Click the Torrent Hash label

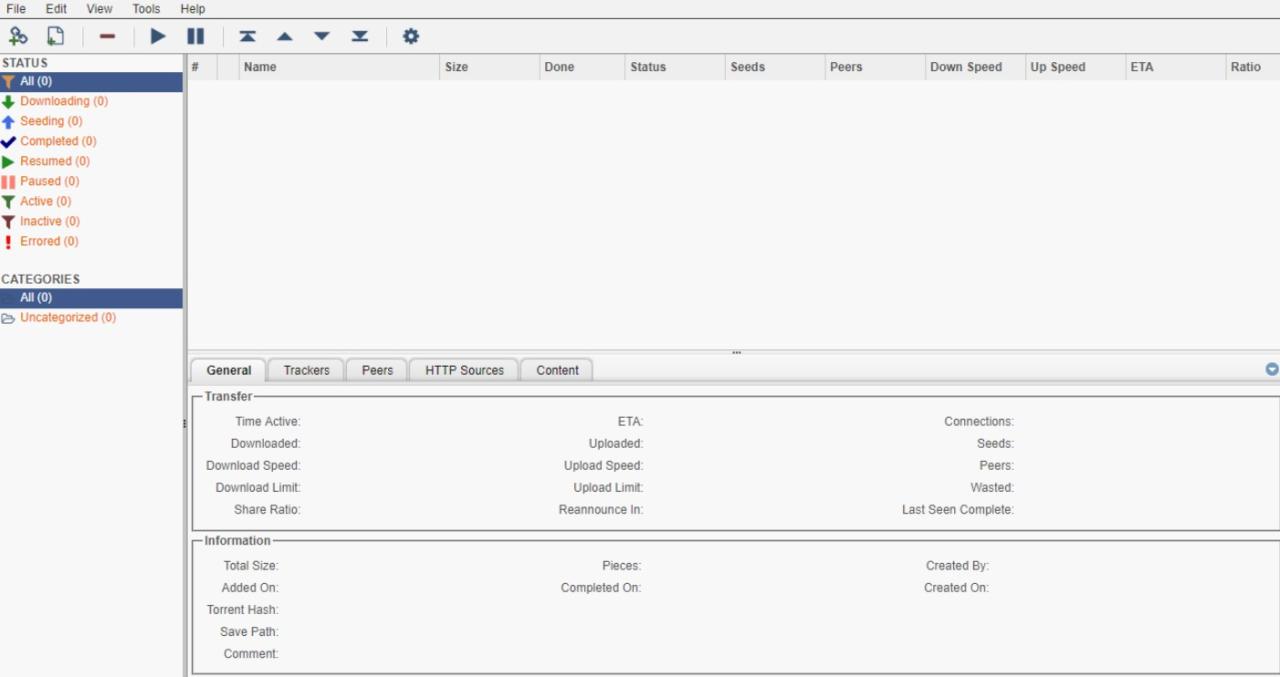[243, 610]
